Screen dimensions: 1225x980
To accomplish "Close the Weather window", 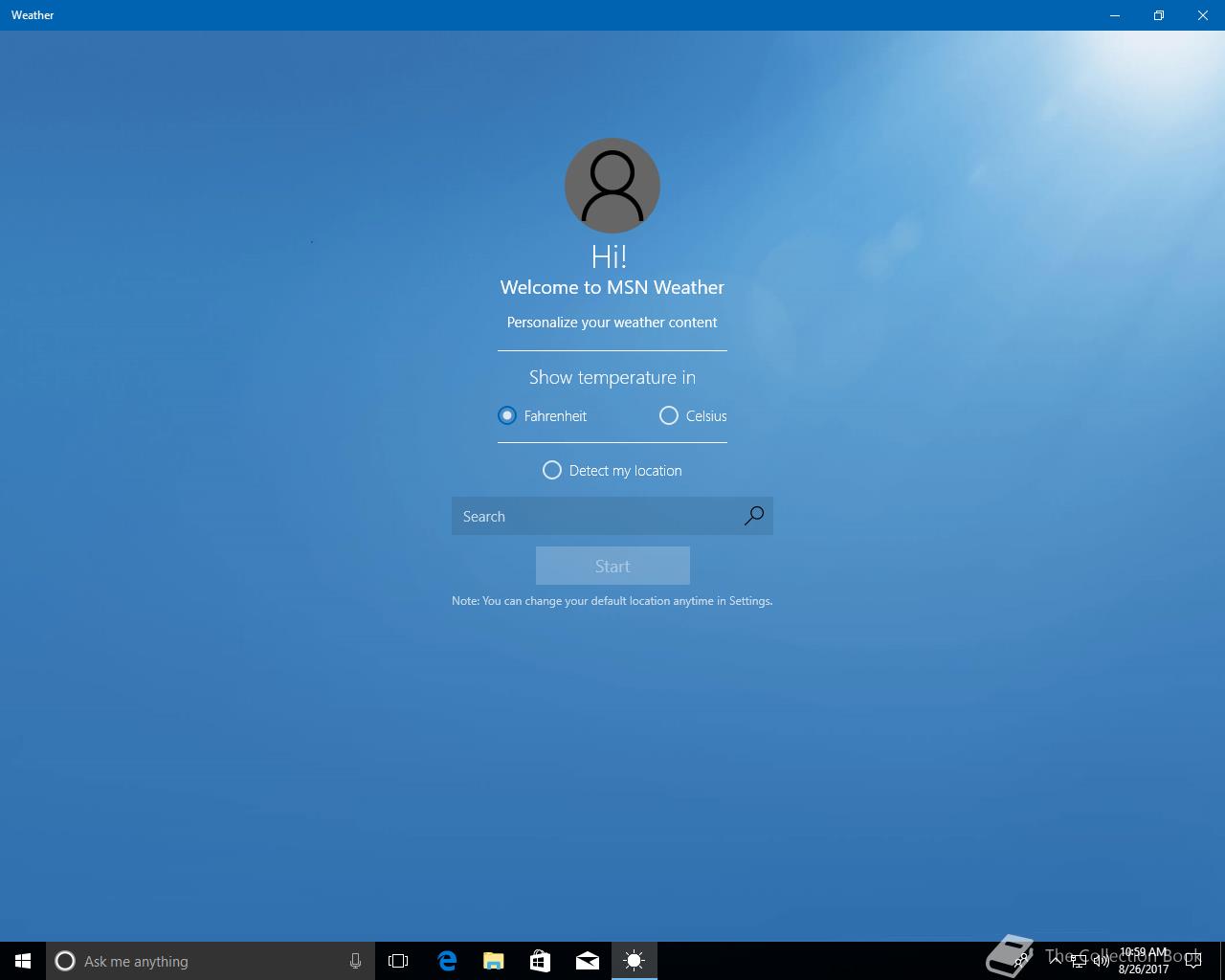I will 1203,15.
